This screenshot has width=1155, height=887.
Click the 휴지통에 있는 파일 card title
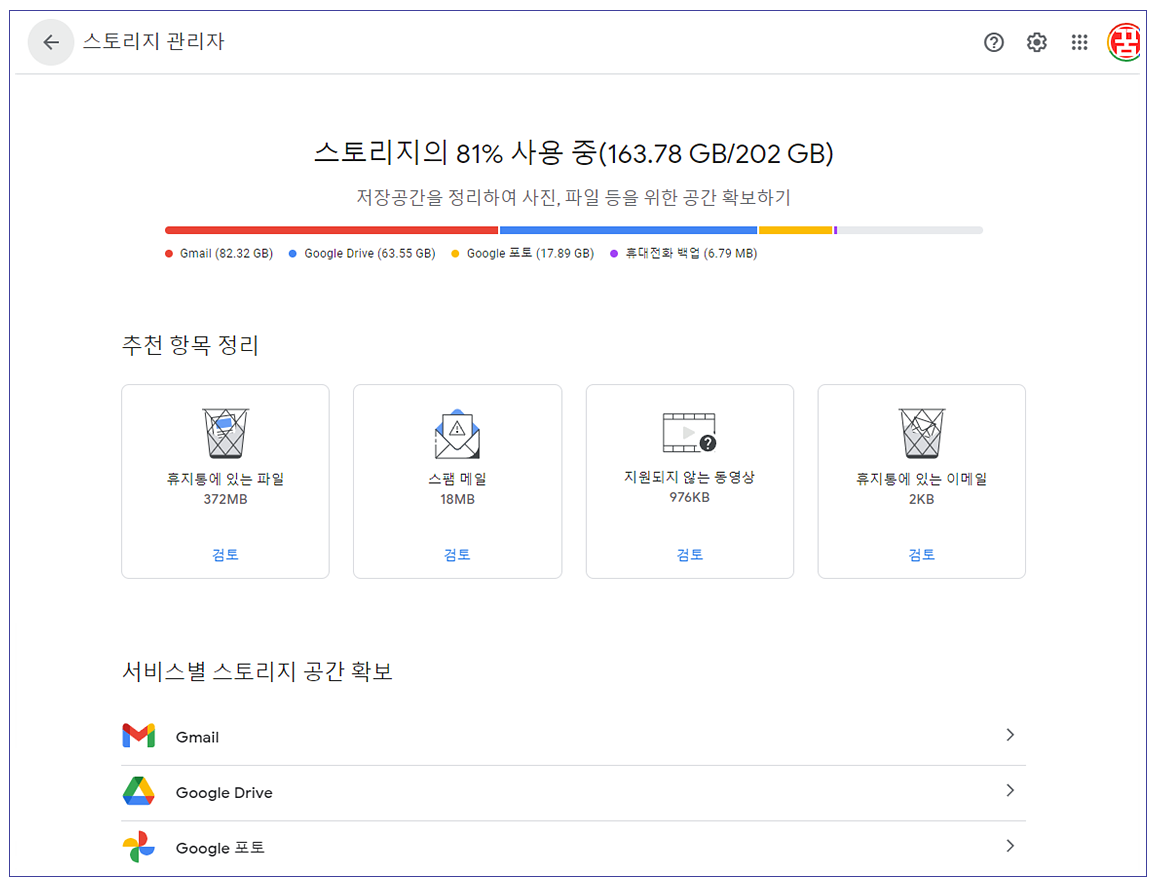pos(225,479)
